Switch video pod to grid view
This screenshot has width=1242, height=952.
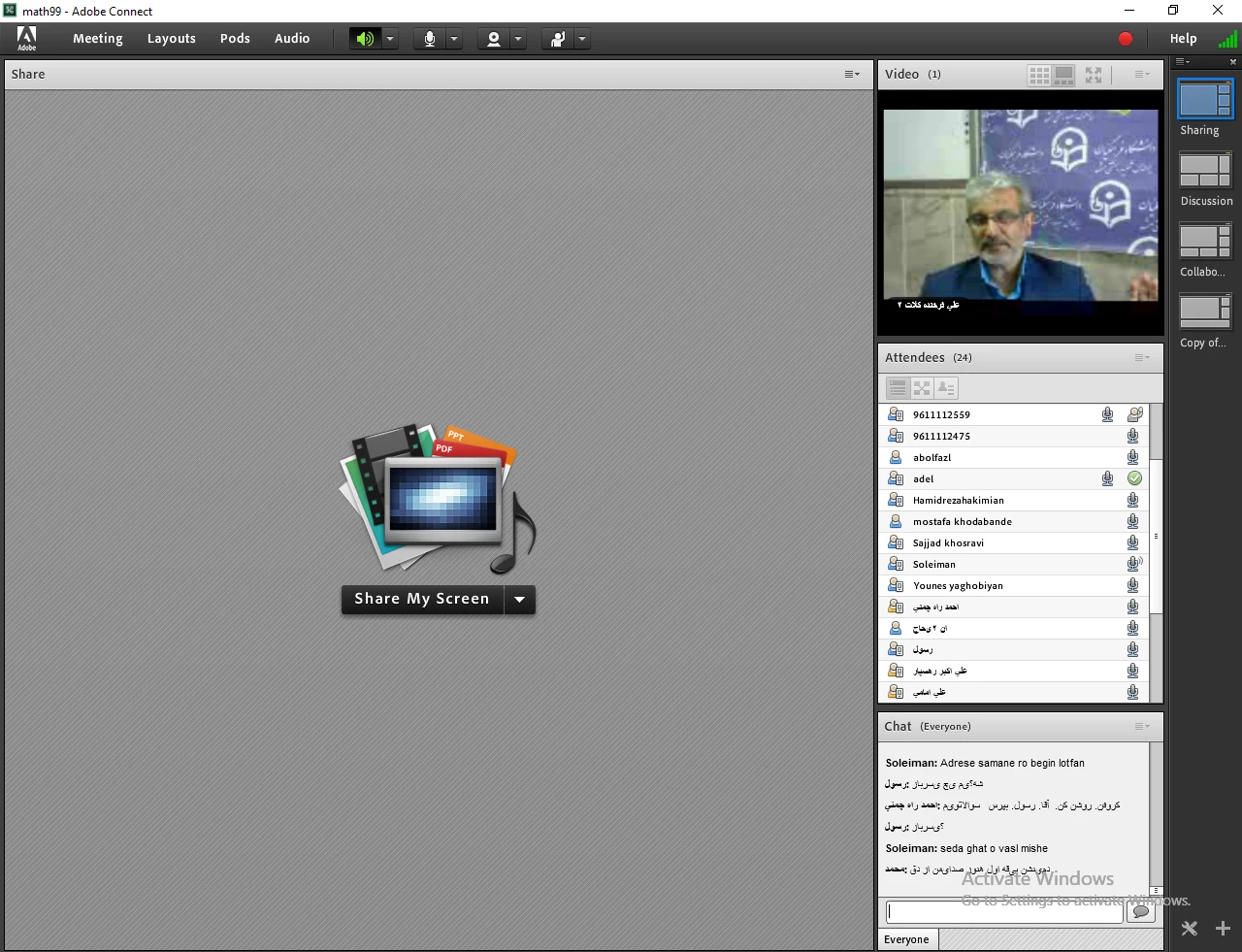[x=1039, y=75]
